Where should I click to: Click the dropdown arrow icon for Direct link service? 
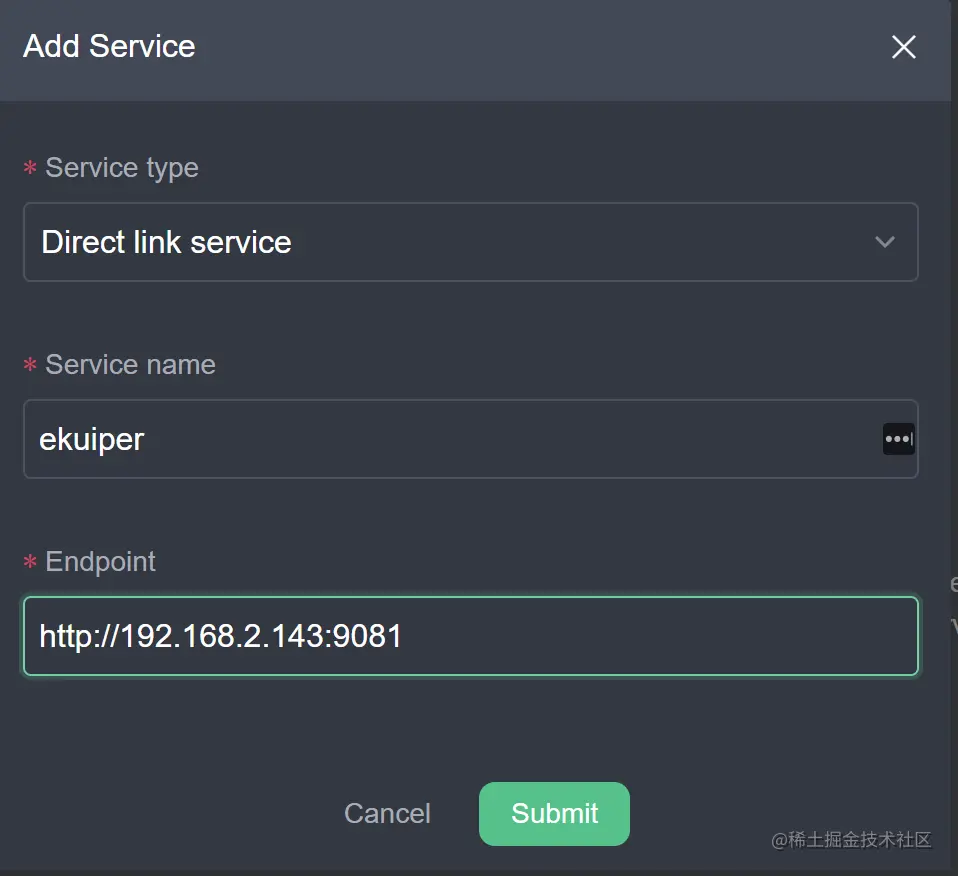pos(884,242)
